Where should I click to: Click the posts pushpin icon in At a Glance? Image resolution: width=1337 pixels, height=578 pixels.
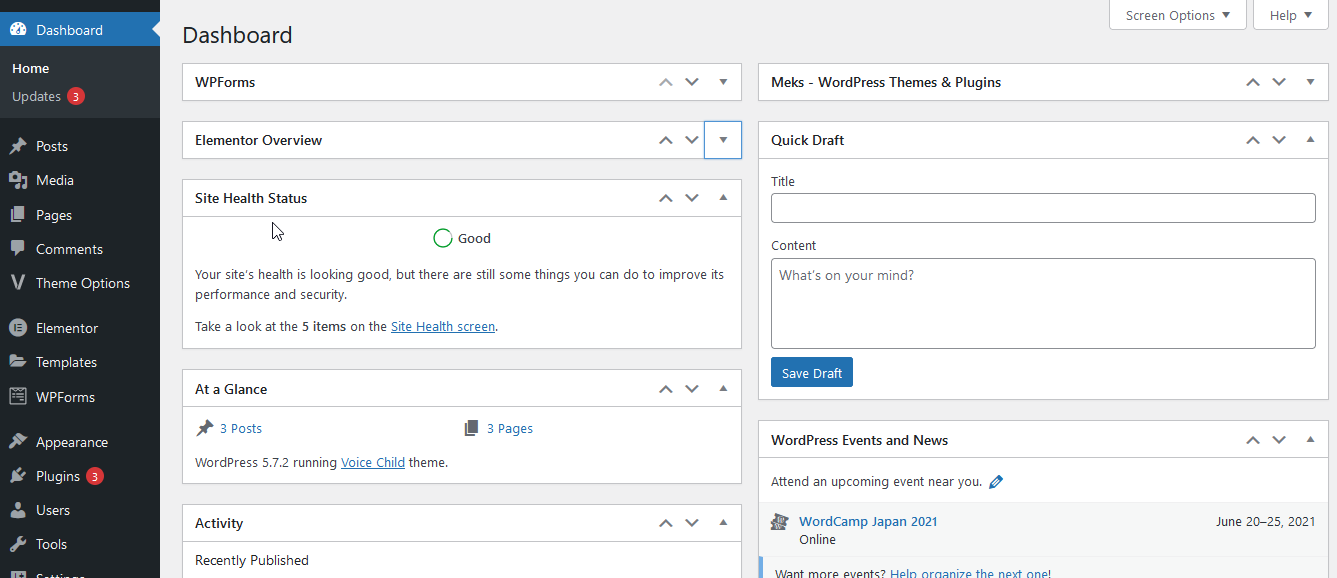click(203, 427)
